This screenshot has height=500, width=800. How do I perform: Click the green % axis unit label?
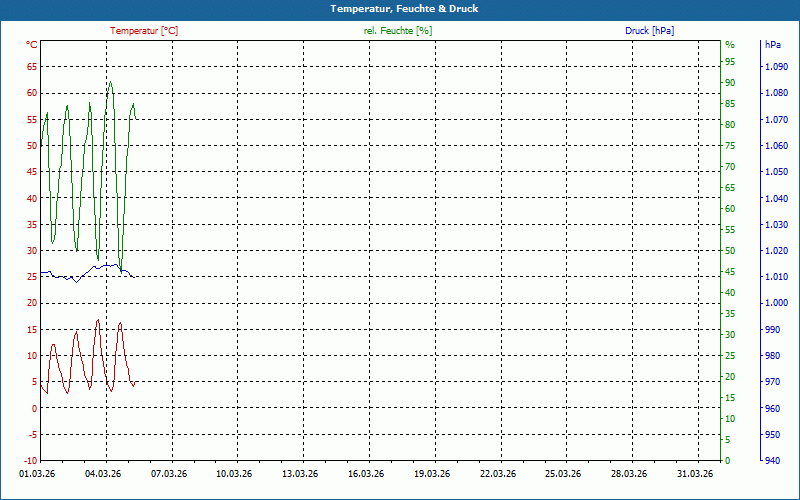tap(730, 45)
